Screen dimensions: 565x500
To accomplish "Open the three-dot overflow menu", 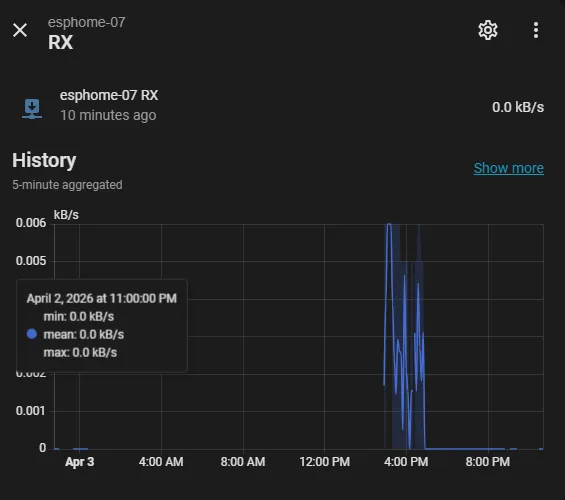I will (536, 30).
